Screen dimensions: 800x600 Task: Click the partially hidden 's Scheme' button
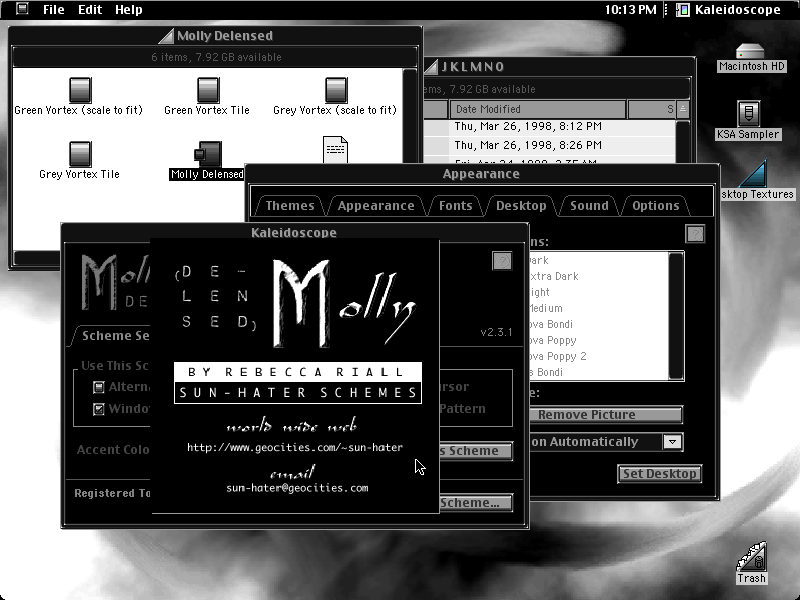coord(476,451)
